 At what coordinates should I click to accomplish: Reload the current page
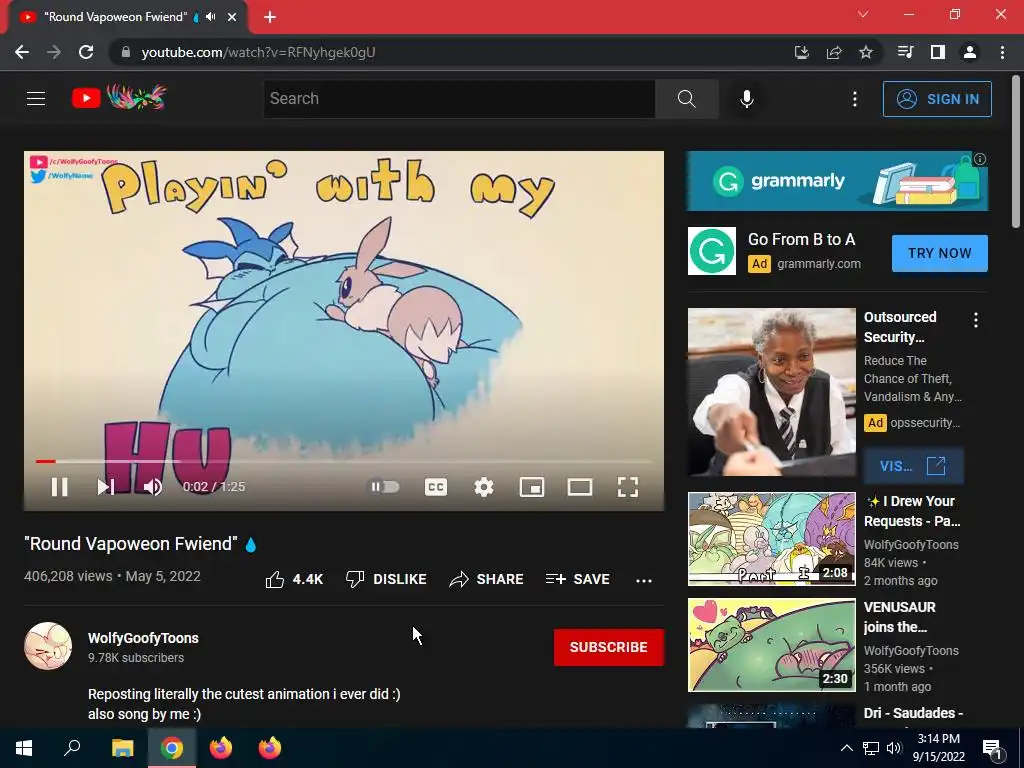pos(86,52)
